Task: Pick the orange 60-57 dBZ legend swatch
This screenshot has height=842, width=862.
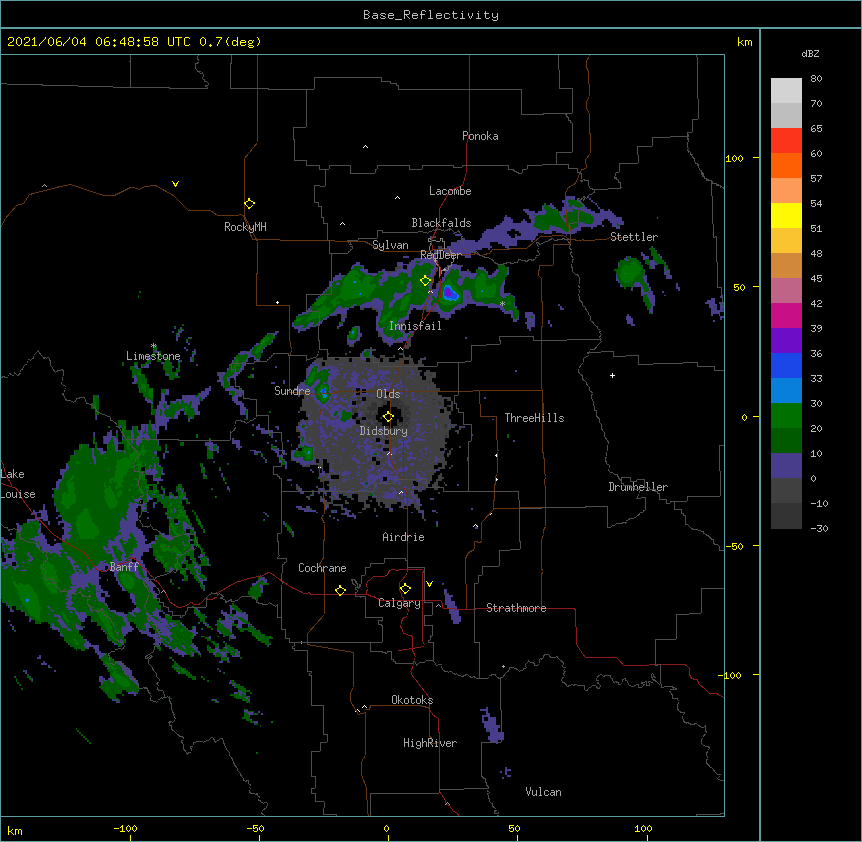Action: pyautogui.click(x=786, y=166)
